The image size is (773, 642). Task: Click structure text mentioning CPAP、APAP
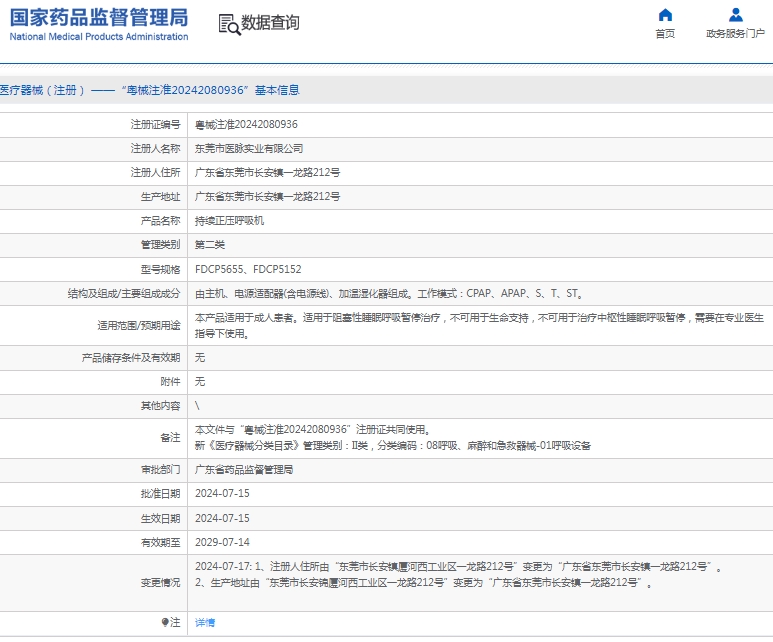[389, 293]
